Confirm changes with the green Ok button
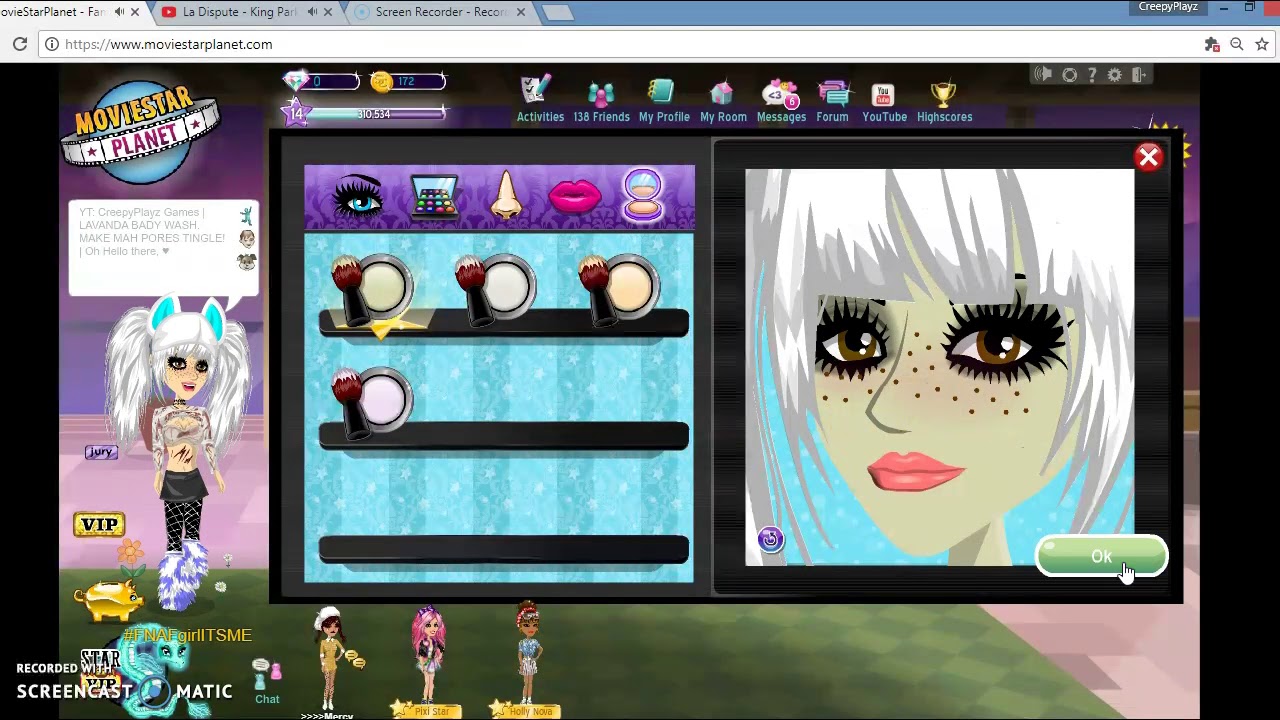This screenshot has width=1280, height=720. click(1101, 557)
